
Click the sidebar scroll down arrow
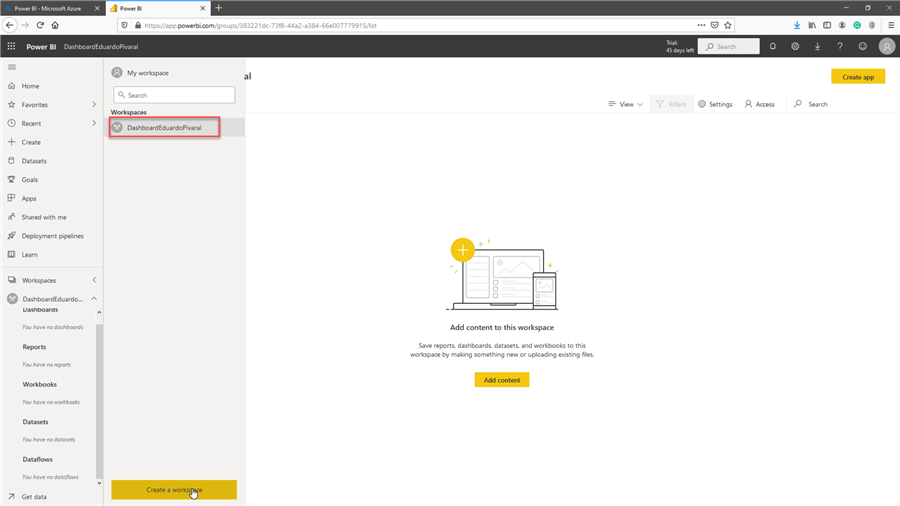(99, 483)
